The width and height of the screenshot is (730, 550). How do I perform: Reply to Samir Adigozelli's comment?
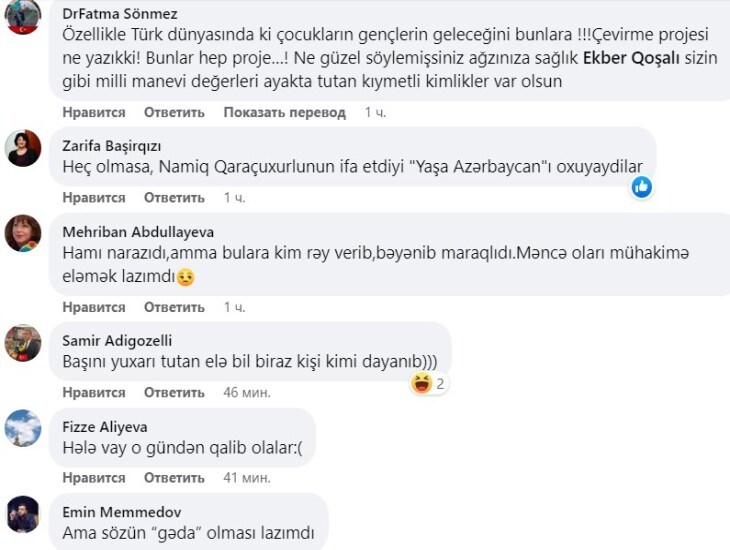coord(174,392)
